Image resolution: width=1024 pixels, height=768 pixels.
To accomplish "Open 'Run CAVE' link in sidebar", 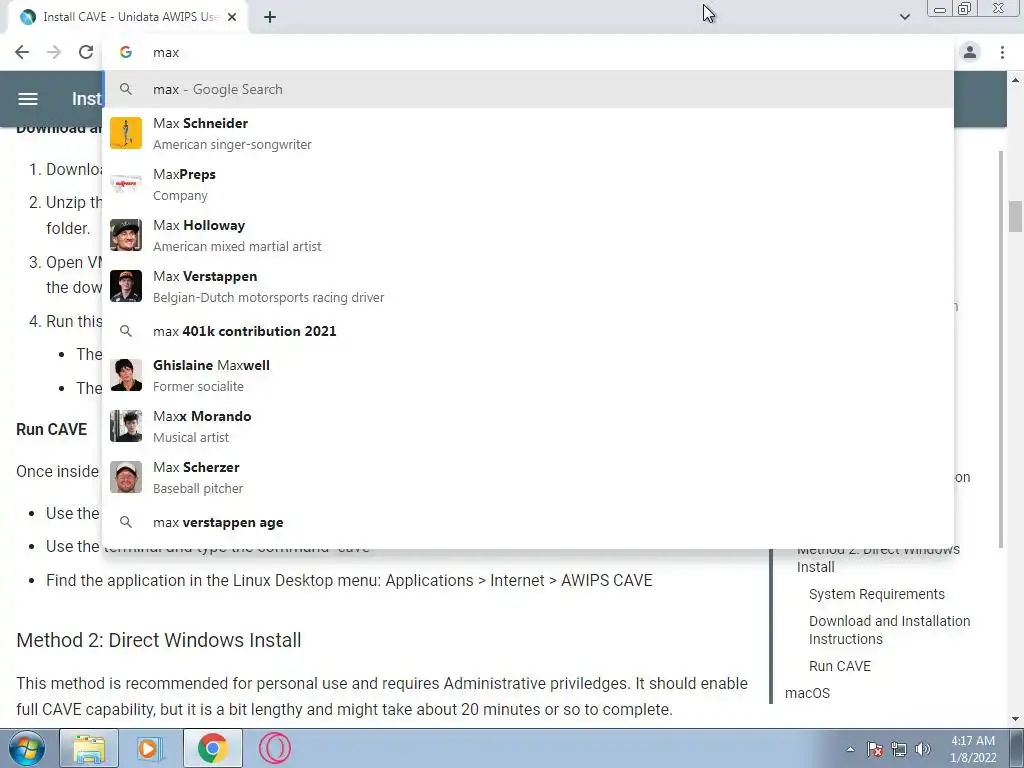I will point(840,666).
